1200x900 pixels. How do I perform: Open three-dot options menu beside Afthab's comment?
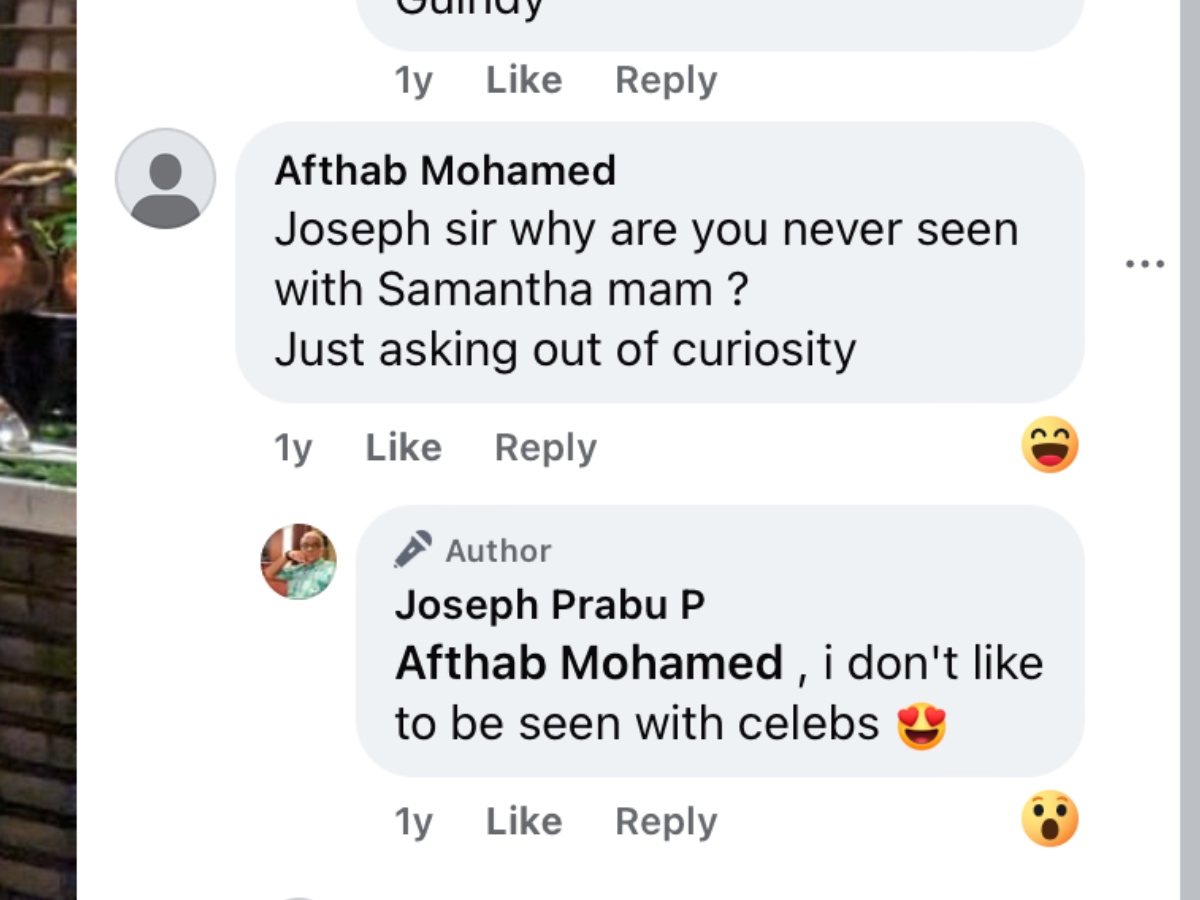[x=1144, y=264]
